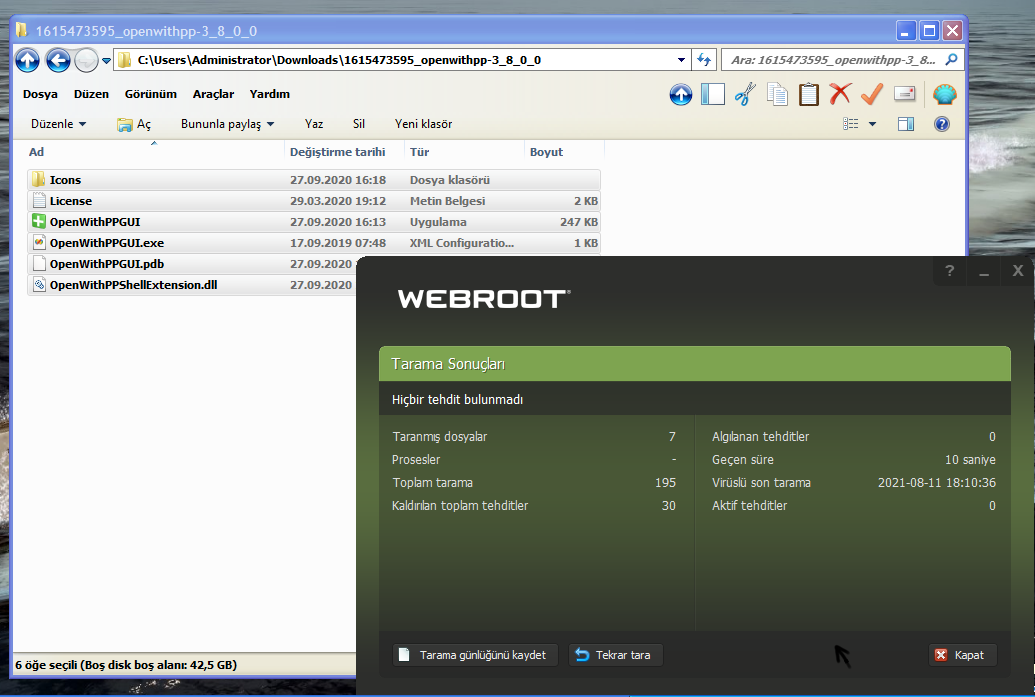Screen dimensions: 1035x697
Task: Sort by the Boyut column header
Action: click(x=564, y=152)
